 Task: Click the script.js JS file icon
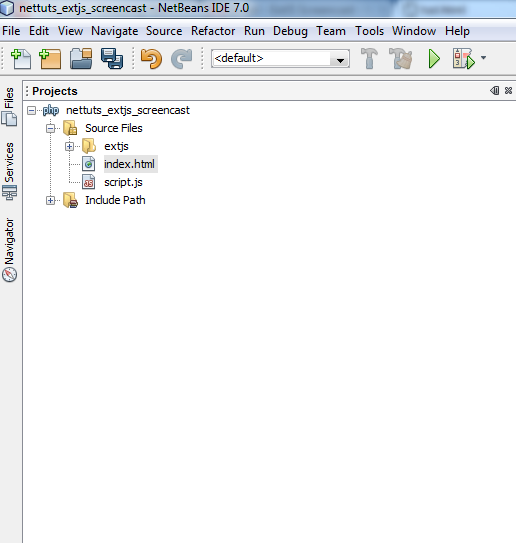pyautogui.click(x=89, y=182)
